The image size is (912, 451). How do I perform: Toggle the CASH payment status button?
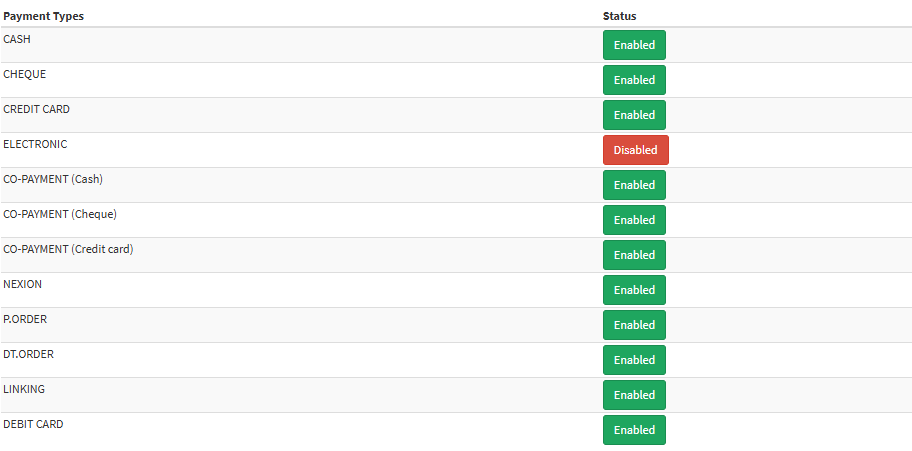tap(634, 45)
